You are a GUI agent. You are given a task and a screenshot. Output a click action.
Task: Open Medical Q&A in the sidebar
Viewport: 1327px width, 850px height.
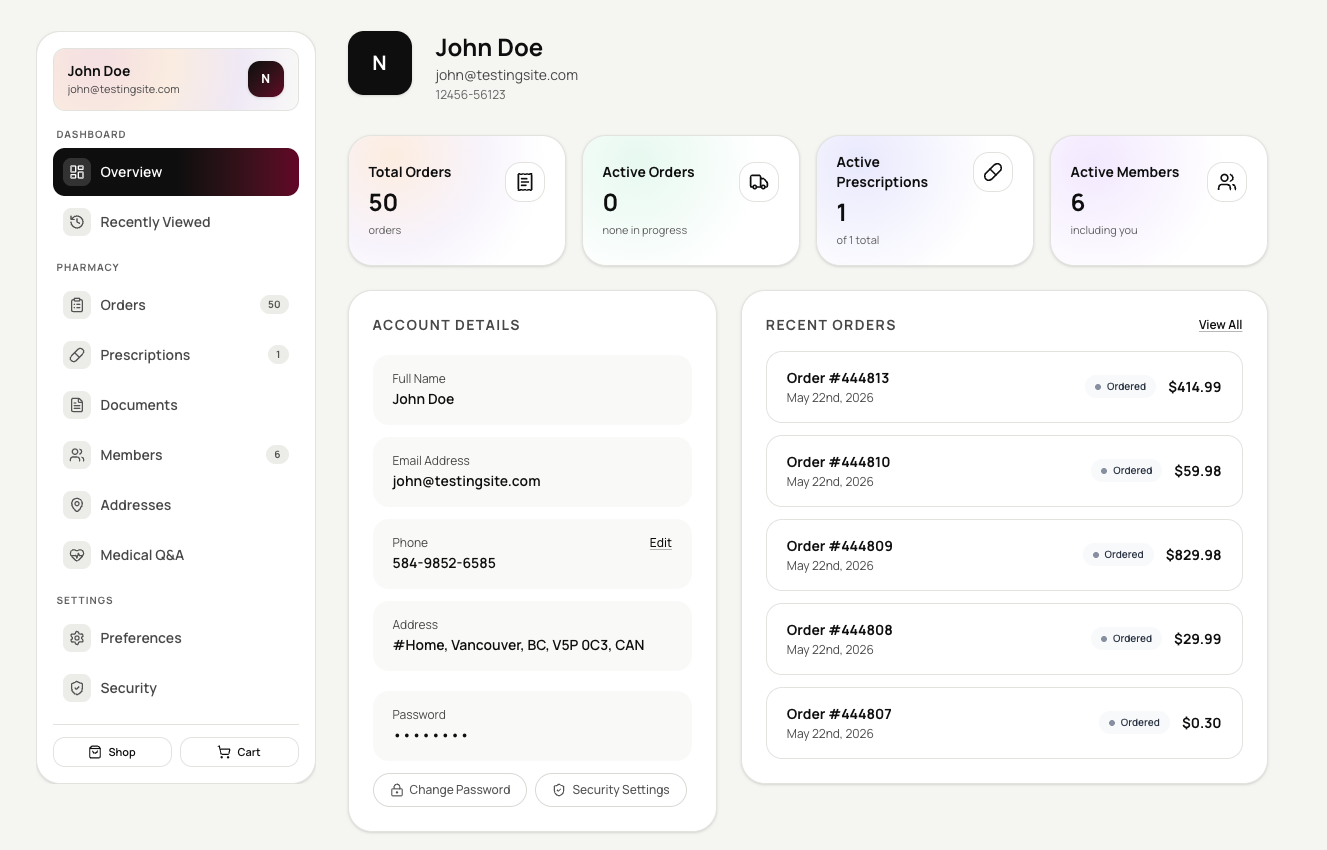coord(176,555)
